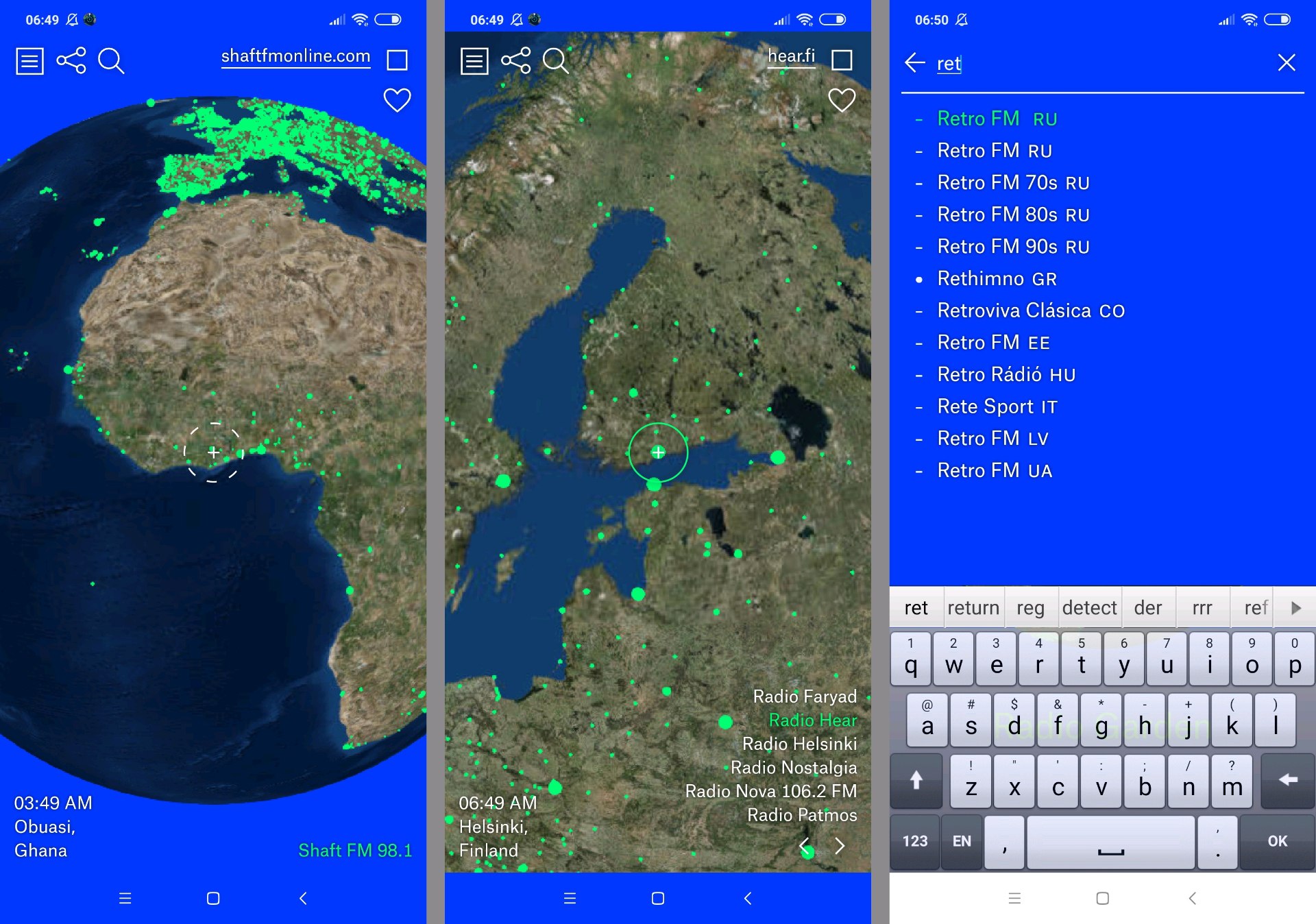Focus the search field containing 'ret'

pyautogui.click(x=1102, y=64)
